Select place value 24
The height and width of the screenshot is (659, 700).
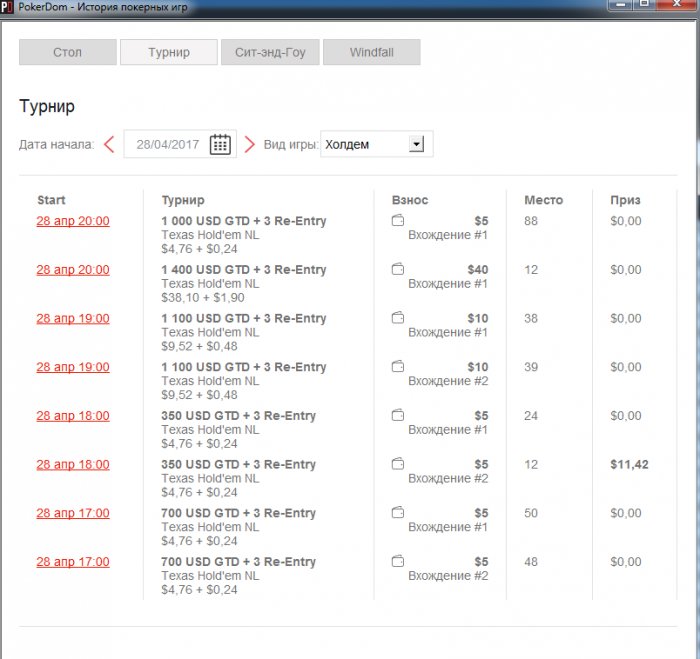[531, 416]
